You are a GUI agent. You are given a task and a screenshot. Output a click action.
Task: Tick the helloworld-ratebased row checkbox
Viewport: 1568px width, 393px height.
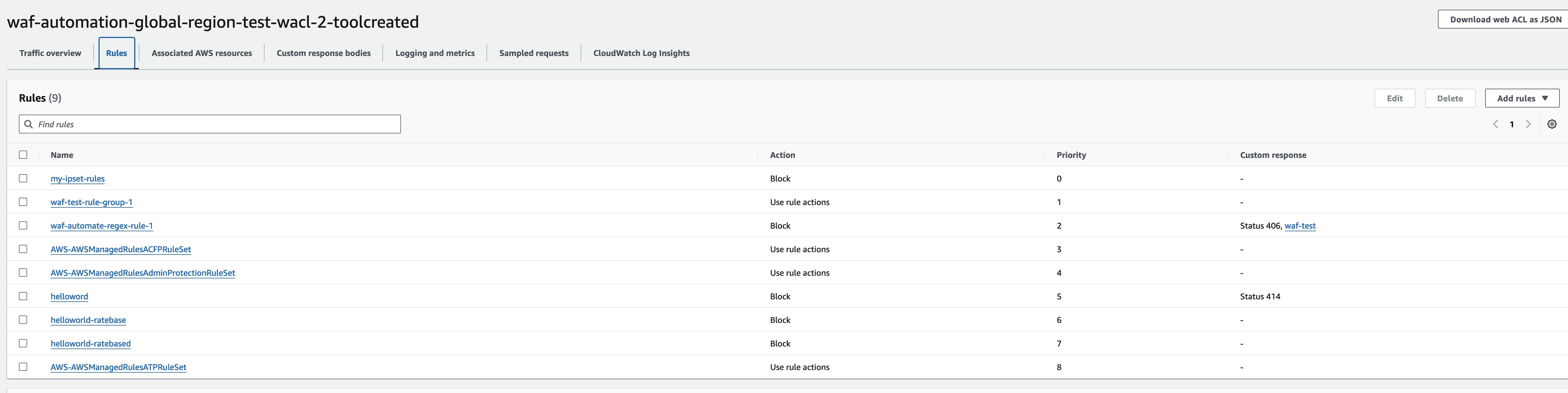23,343
